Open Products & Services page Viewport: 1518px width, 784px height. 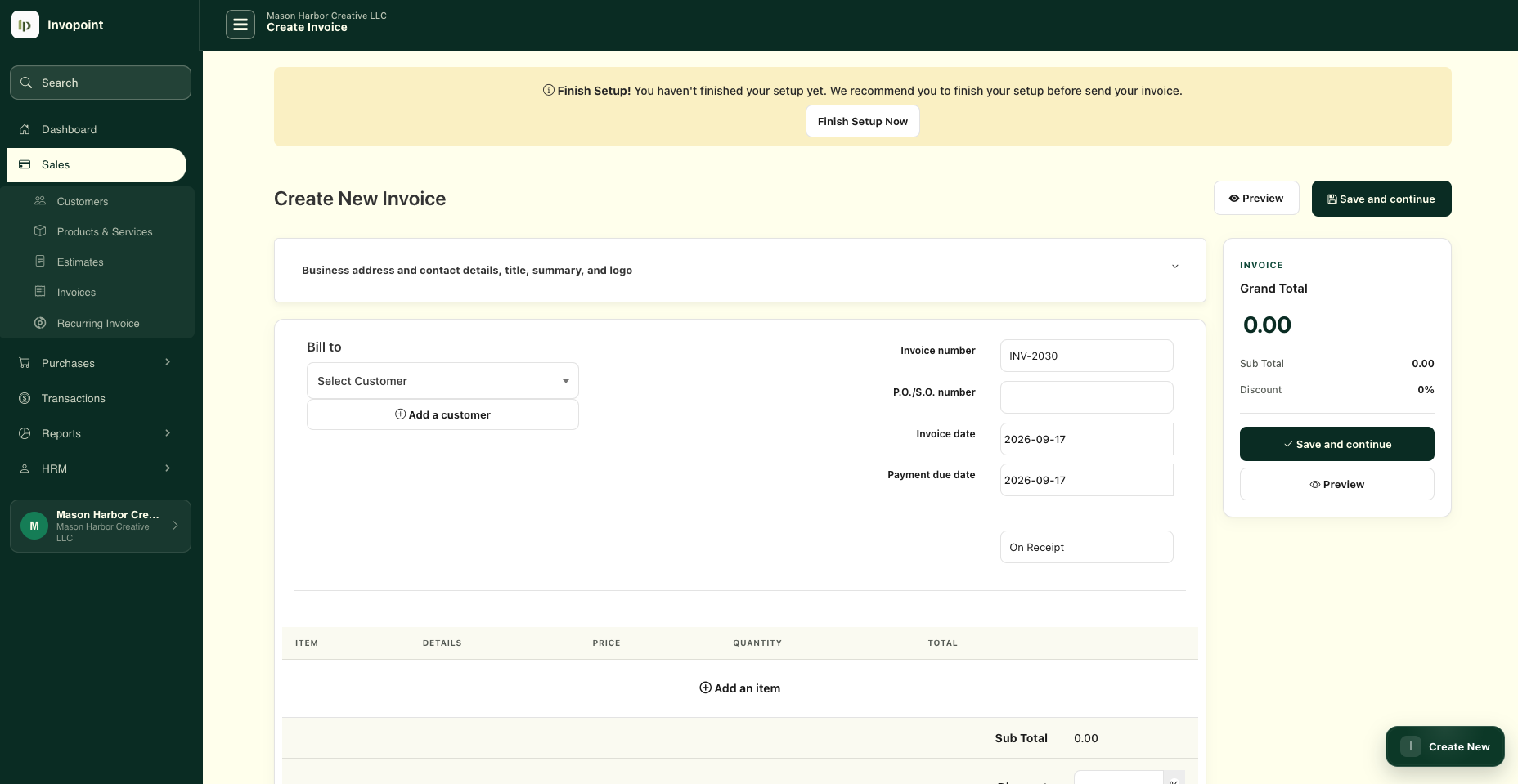pyautogui.click(x=105, y=231)
